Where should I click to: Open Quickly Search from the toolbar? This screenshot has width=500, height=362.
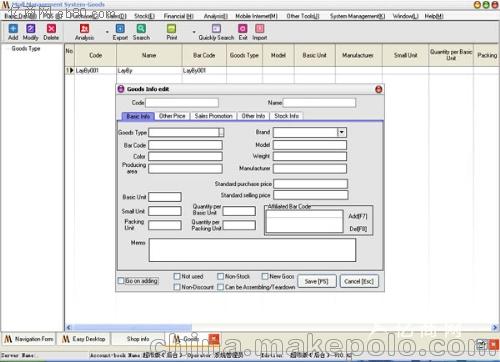click(216, 32)
